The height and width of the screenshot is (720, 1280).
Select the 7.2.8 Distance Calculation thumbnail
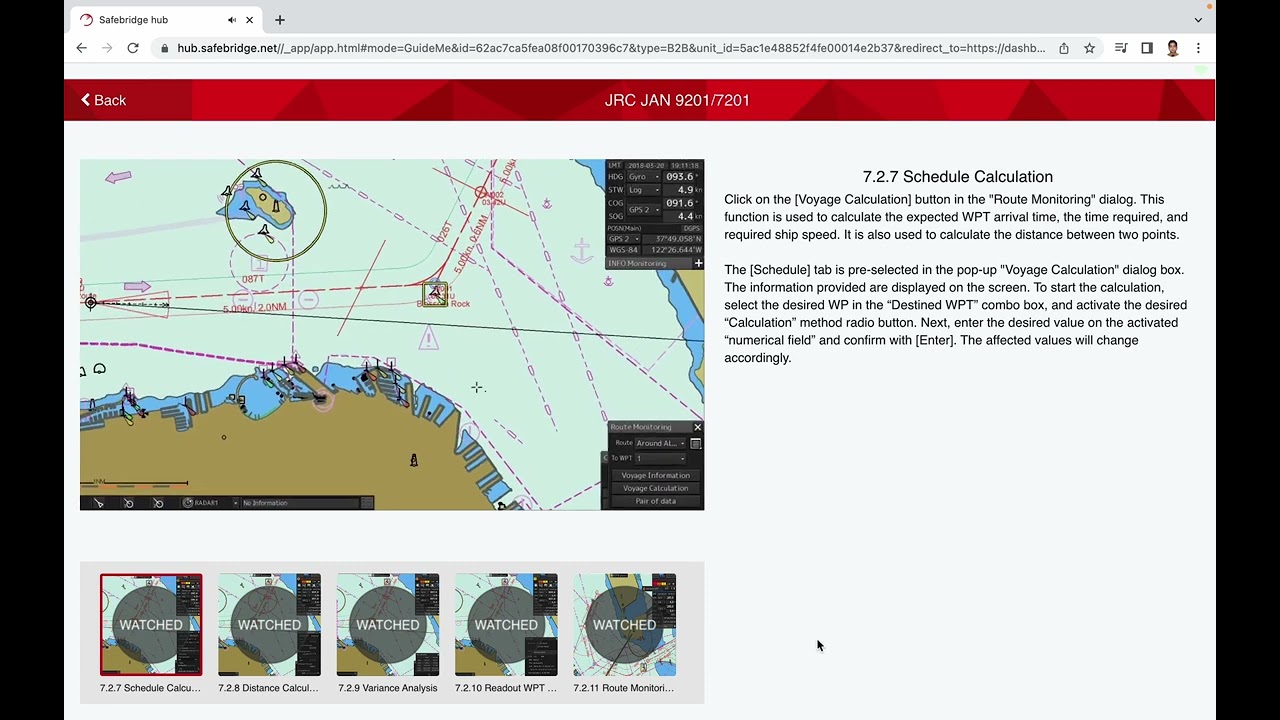point(269,625)
